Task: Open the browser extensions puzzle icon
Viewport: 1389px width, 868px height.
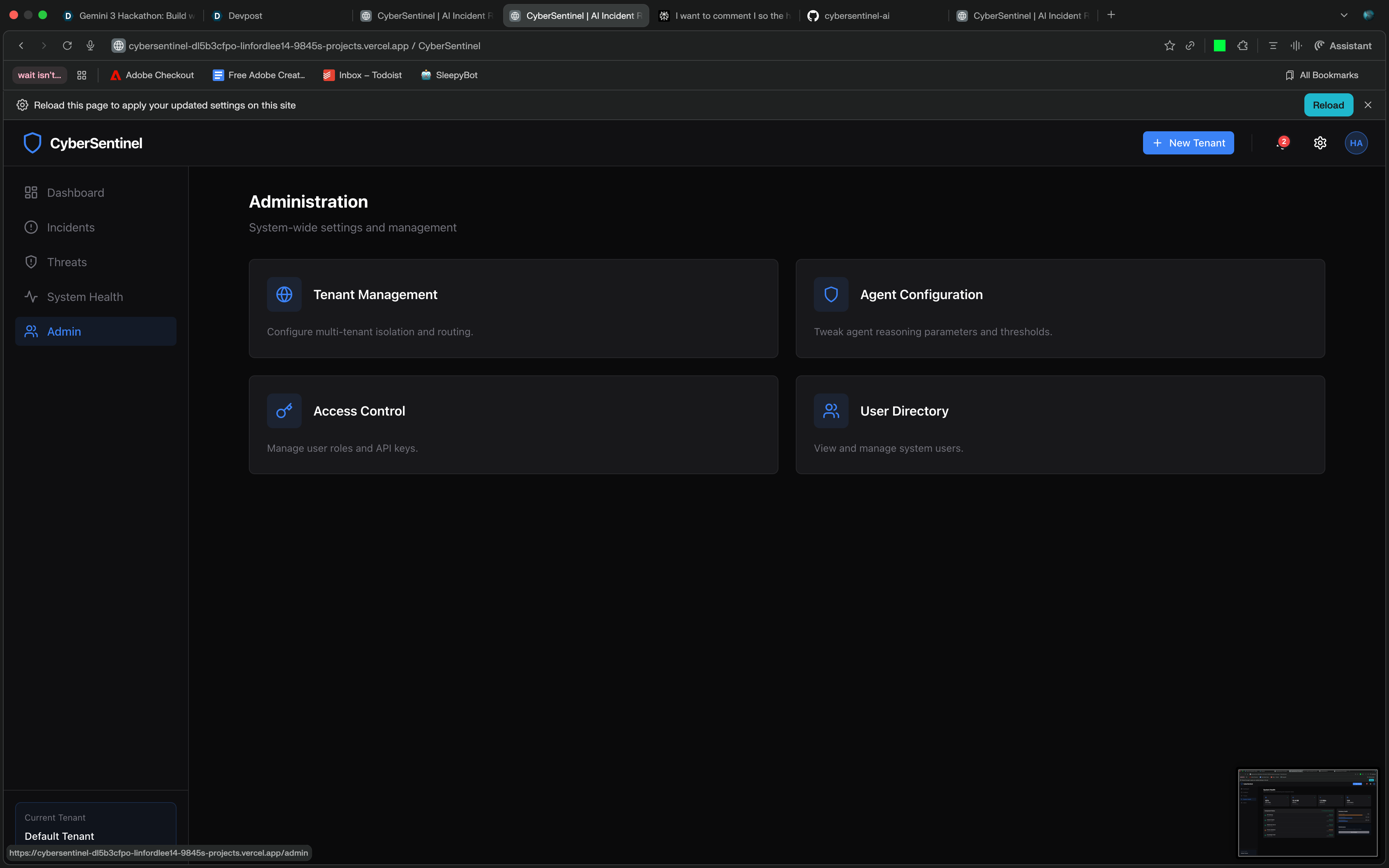Action: point(1243,46)
